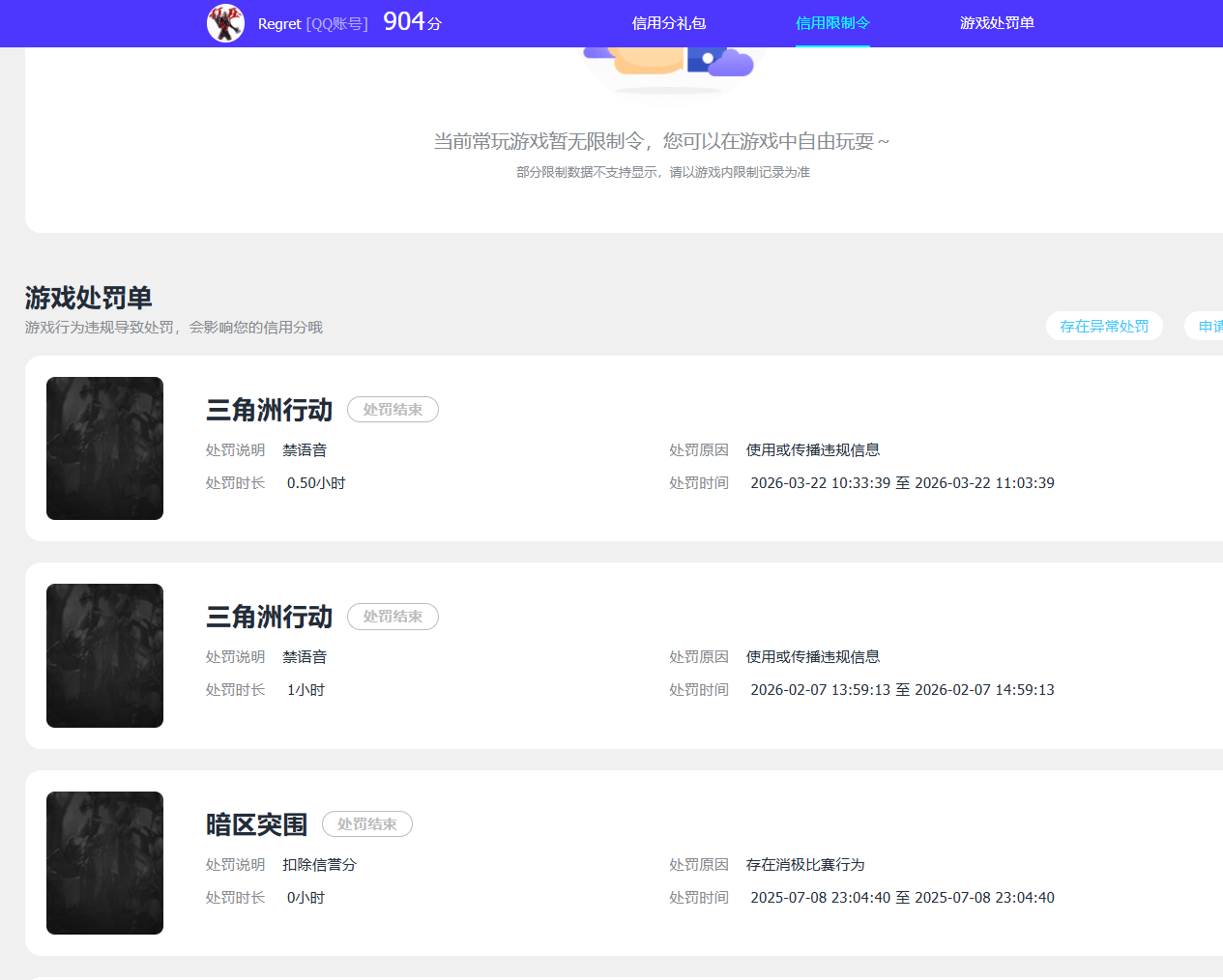
Task: Open thumbnail of the 0.50小时 三角洲行动 penalty
Action: coord(104,448)
